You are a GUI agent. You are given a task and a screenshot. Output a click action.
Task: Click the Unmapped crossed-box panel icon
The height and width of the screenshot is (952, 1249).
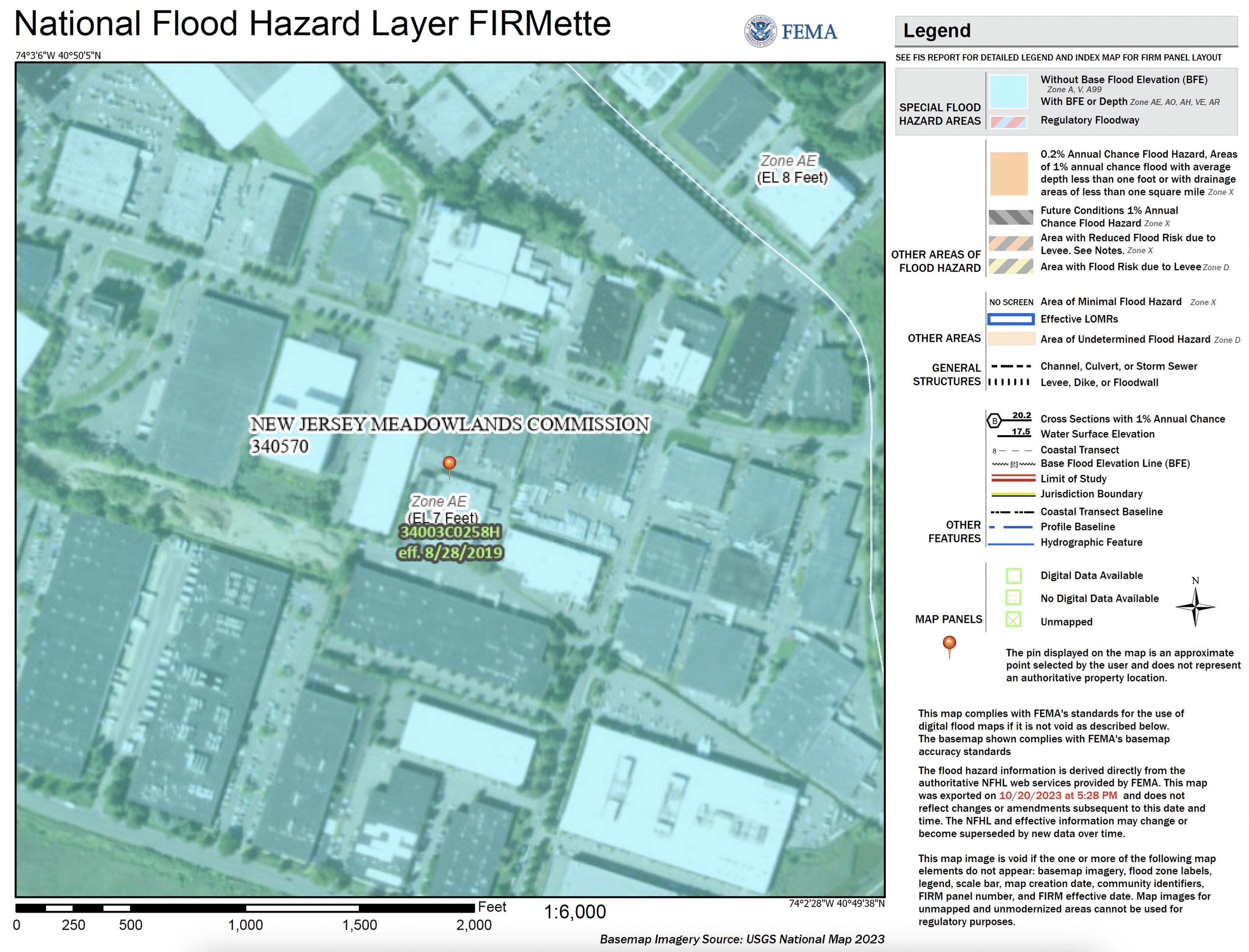click(x=1013, y=619)
